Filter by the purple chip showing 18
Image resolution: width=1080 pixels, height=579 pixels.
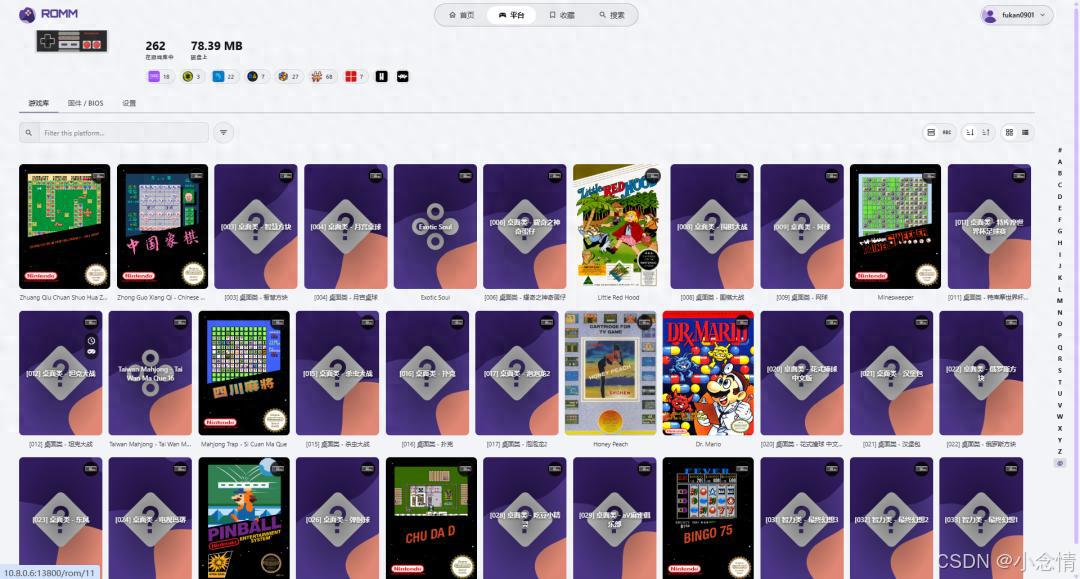[x=160, y=76]
